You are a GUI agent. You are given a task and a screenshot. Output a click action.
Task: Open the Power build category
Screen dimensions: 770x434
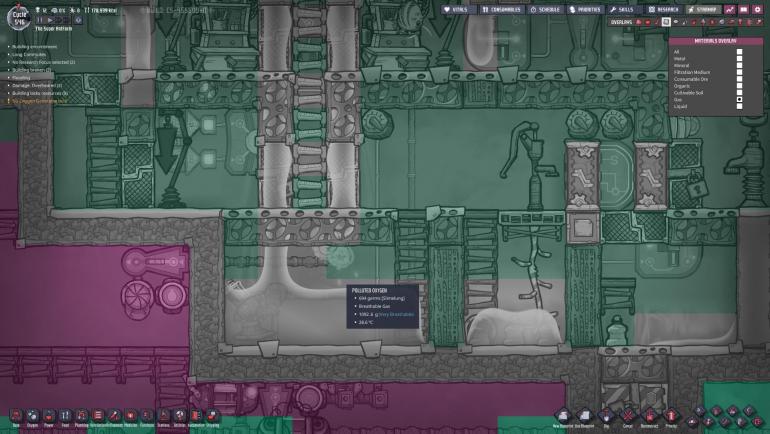coord(49,415)
